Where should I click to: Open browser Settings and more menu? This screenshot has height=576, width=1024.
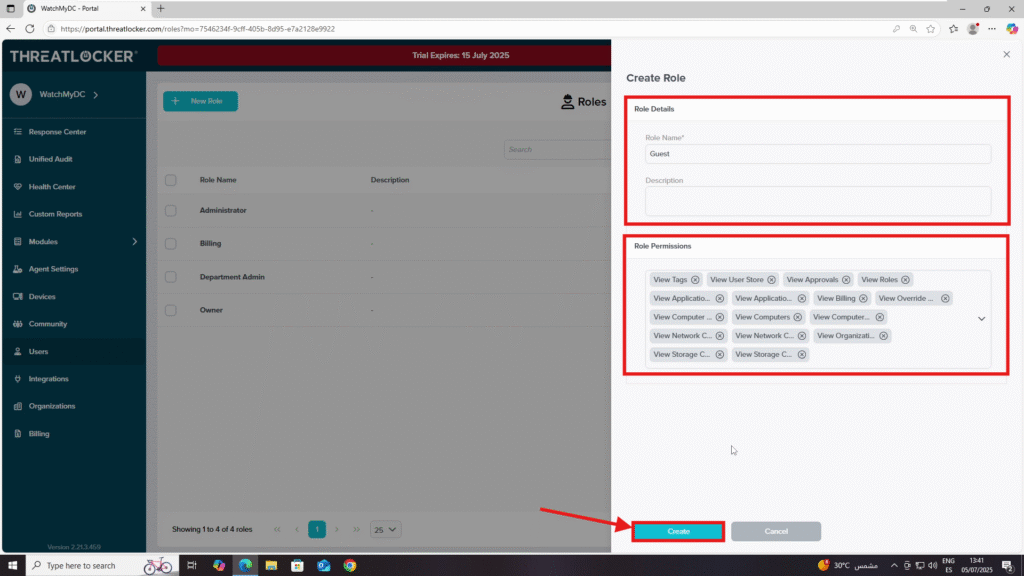tap(992, 29)
